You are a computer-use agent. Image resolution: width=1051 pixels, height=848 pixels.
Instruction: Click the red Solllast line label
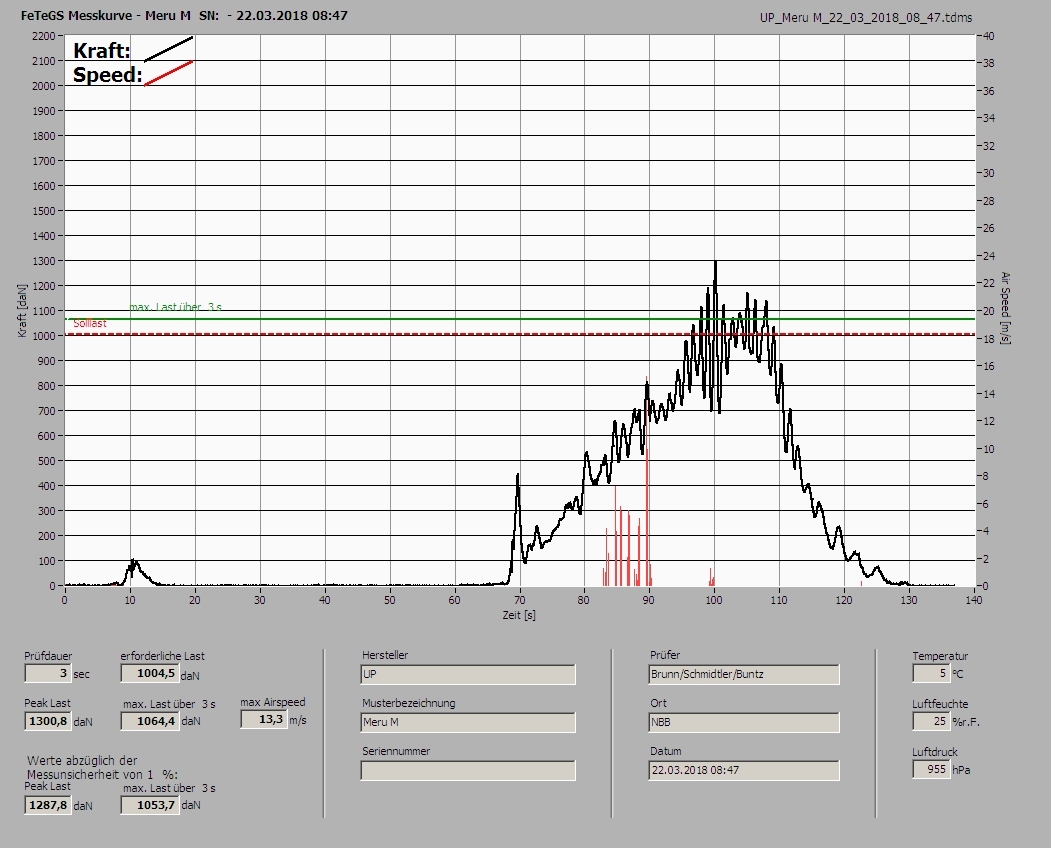(x=90, y=323)
